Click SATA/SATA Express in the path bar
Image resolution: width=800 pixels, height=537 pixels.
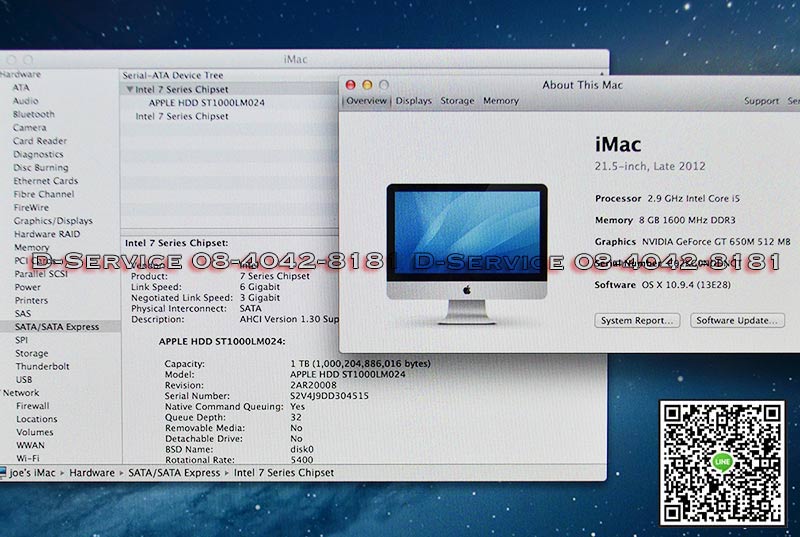coord(174,473)
